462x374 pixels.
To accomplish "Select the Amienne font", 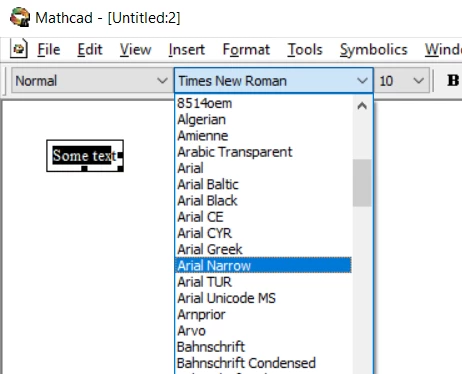I will coord(263,136).
